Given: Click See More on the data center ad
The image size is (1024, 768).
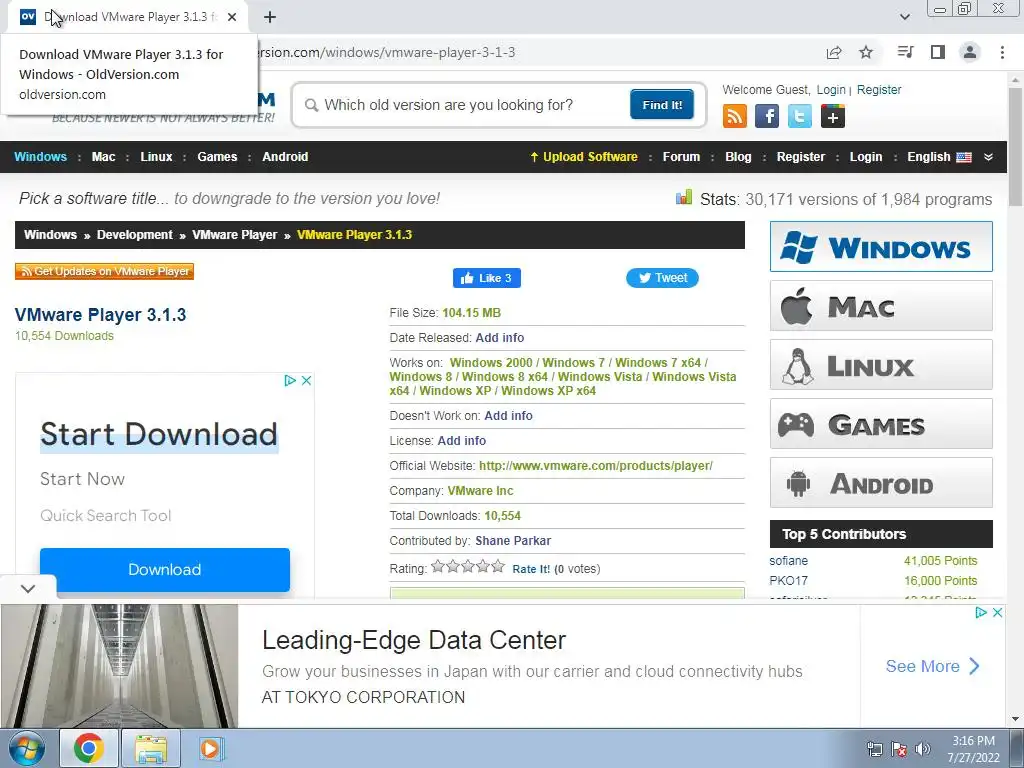Looking at the screenshot, I should pos(933,666).
